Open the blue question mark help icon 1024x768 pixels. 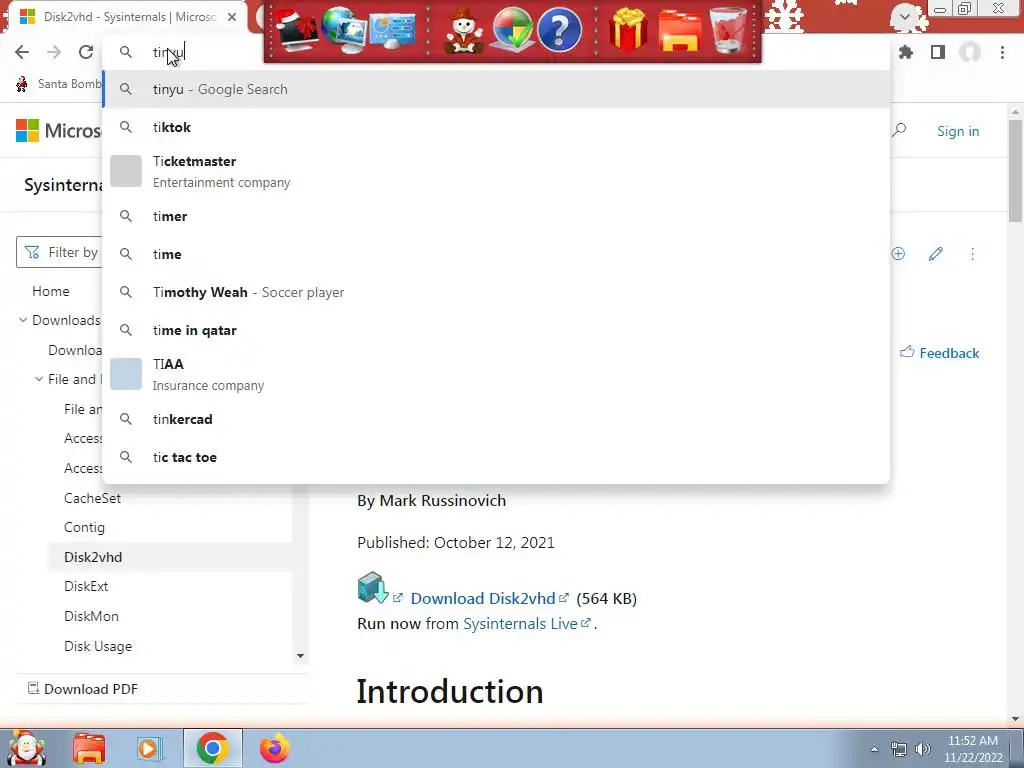(560, 30)
